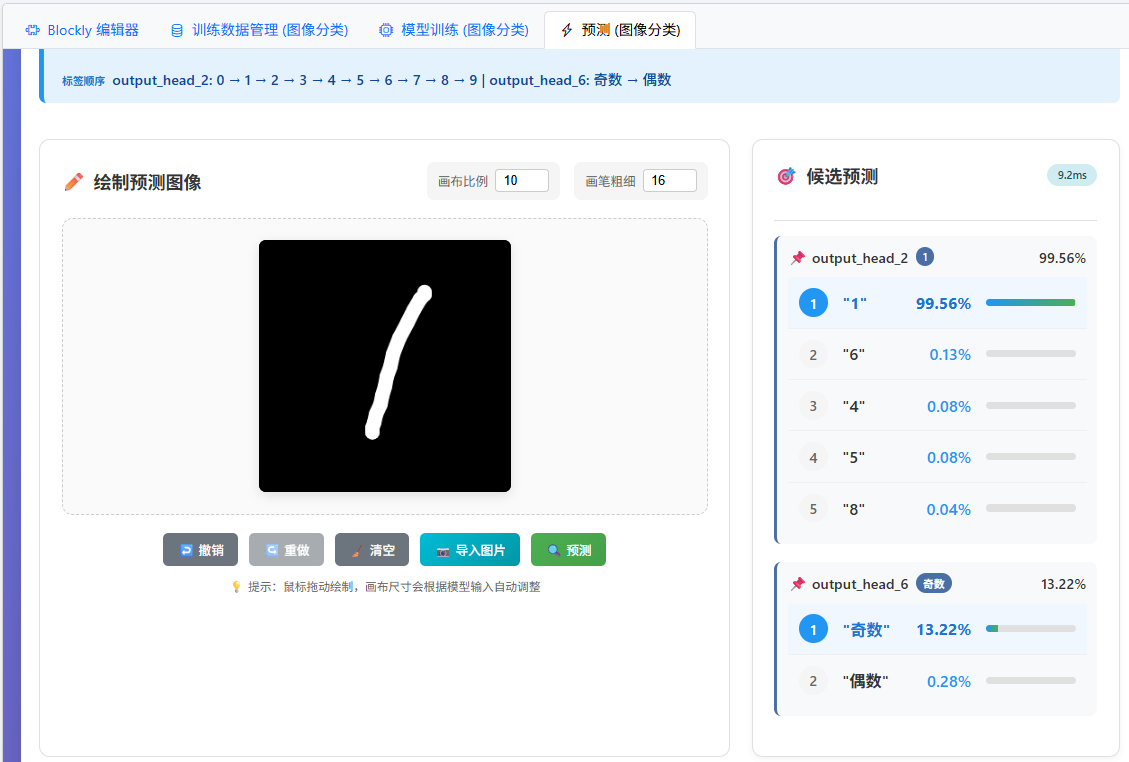The image size is (1129, 762).
Task: Click the target icon beside 候选预测
Action: (786, 176)
